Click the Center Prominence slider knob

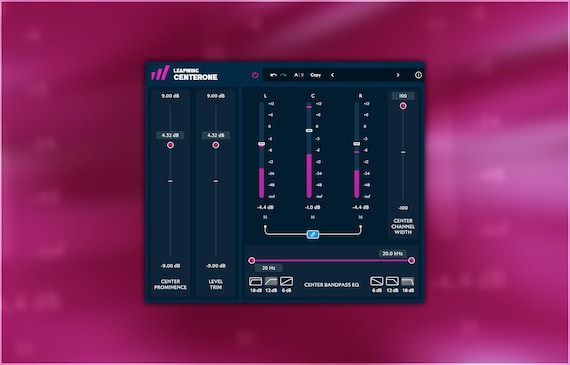pyautogui.click(x=170, y=145)
